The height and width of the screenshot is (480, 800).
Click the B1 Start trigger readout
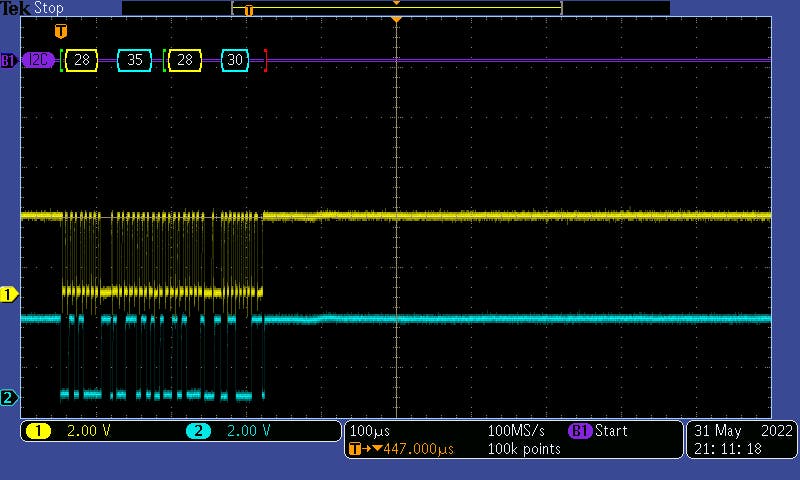598,431
